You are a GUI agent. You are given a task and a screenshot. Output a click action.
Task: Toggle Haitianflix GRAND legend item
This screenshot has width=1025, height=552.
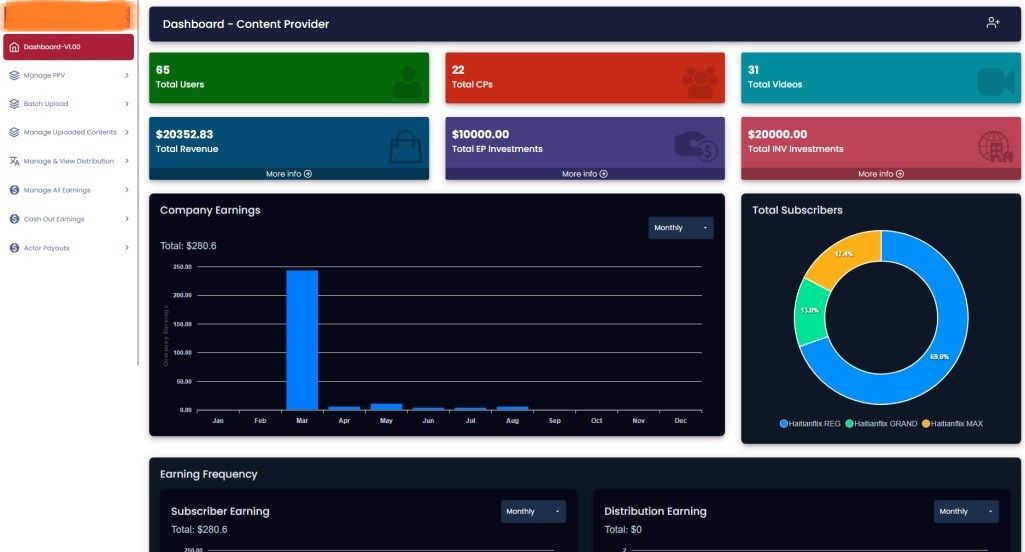(884, 424)
